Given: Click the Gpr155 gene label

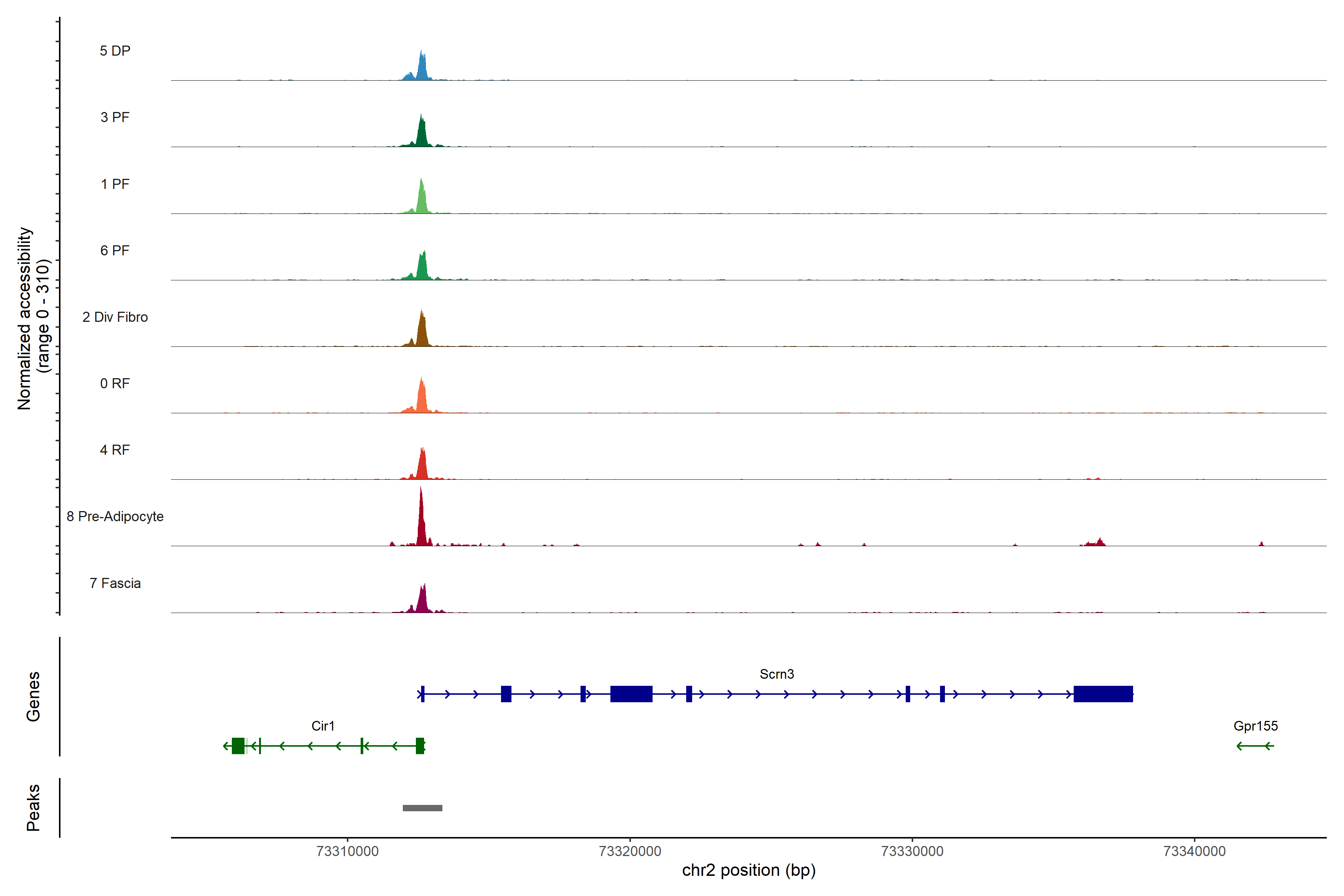Looking at the screenshot, I should pos(1256,726).
